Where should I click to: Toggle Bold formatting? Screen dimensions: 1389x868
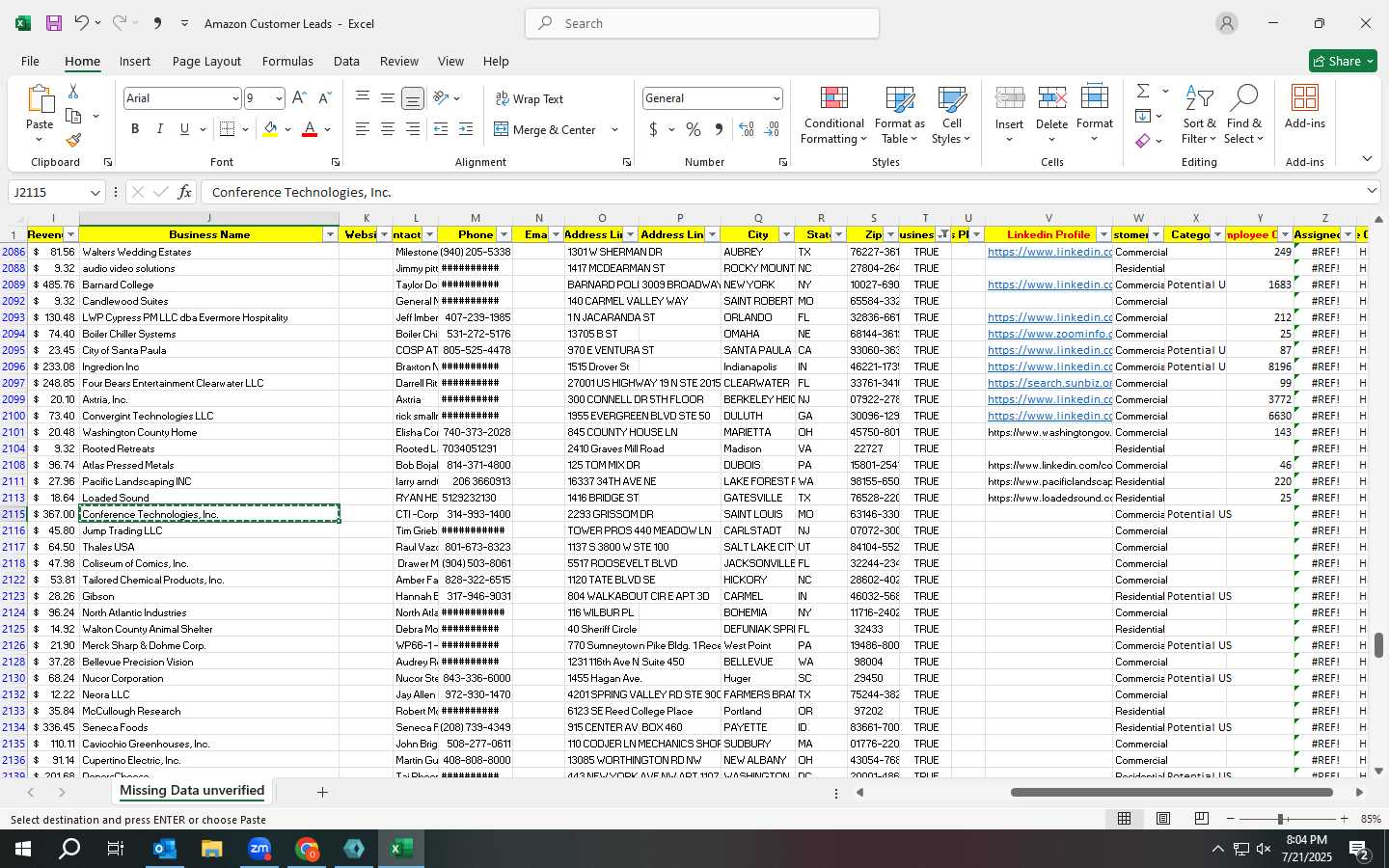coord(135,129)
